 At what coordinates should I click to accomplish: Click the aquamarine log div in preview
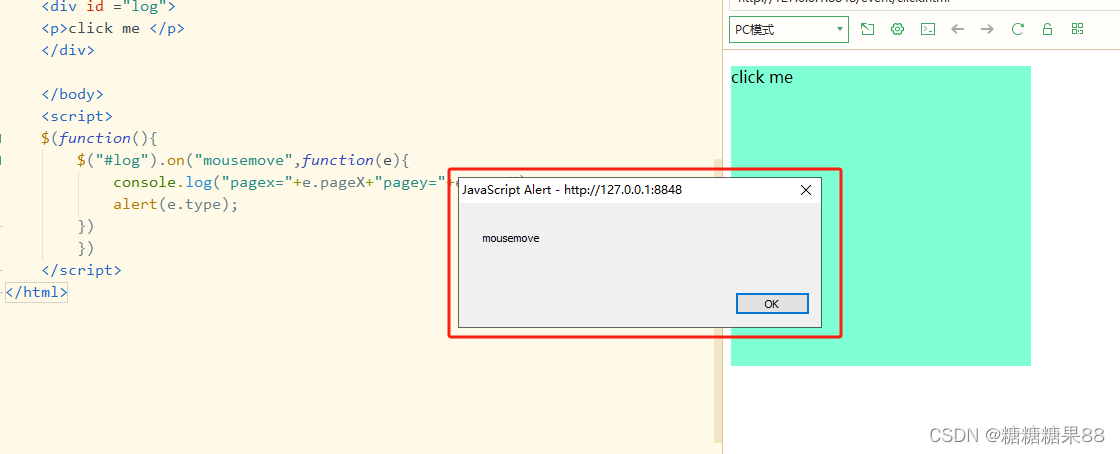click(x=881, y=216)
